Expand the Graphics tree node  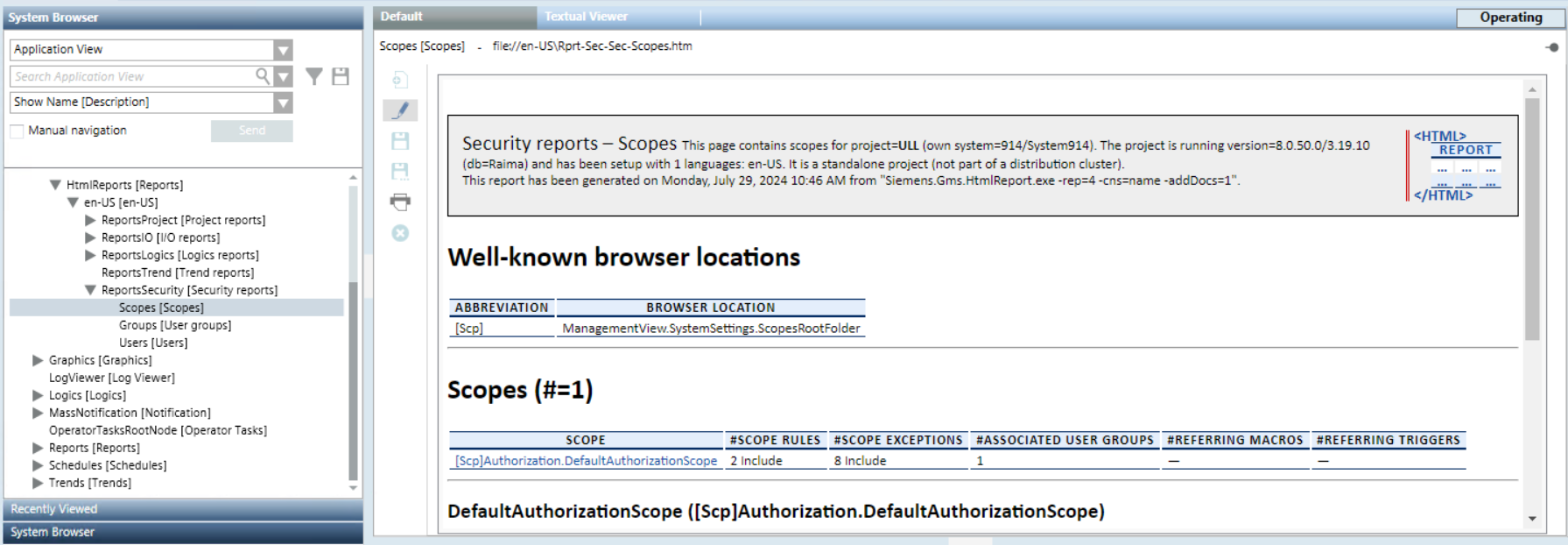pyautogui.click(x=38, y=360)
